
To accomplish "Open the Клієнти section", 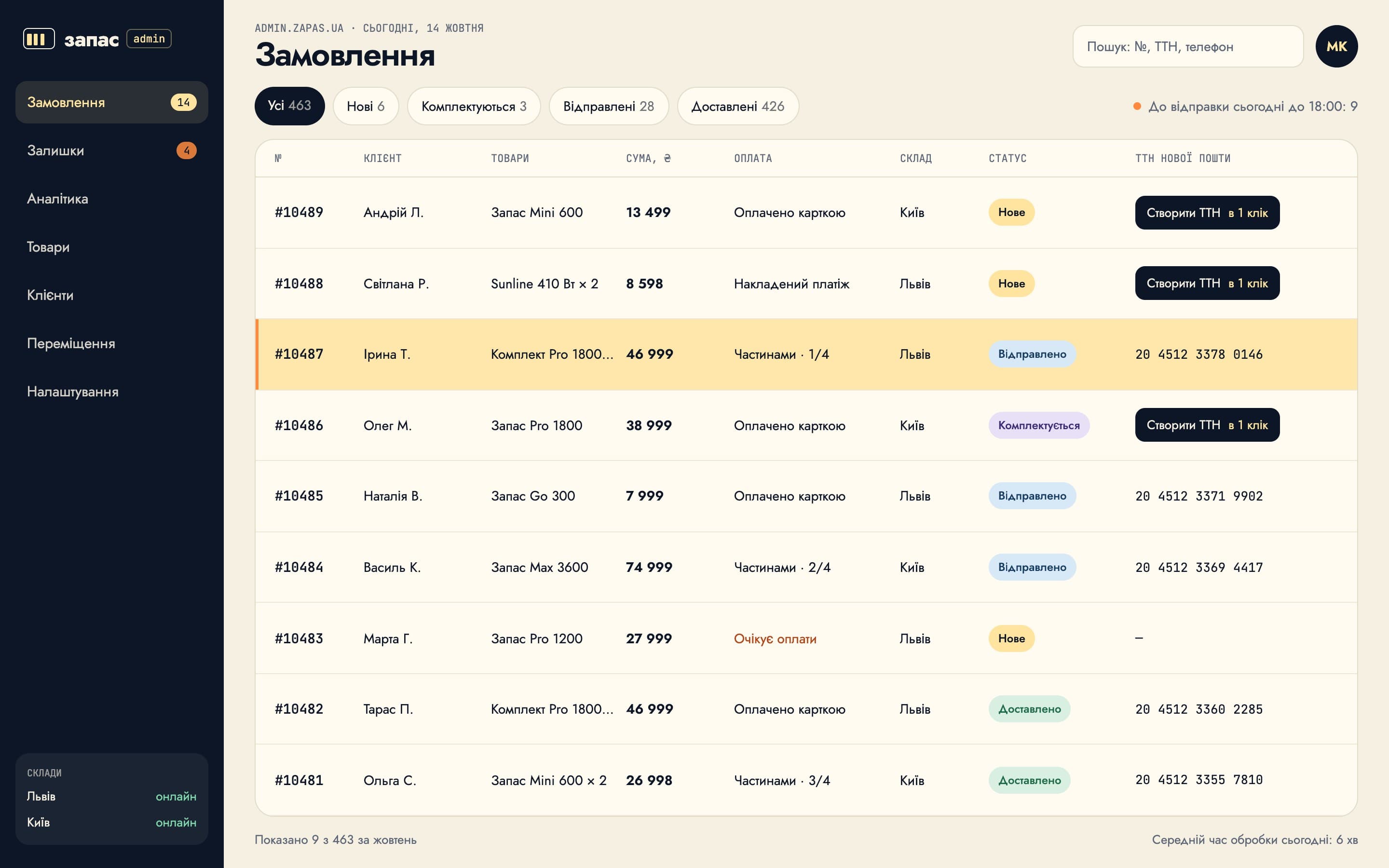I will [112, 295].
